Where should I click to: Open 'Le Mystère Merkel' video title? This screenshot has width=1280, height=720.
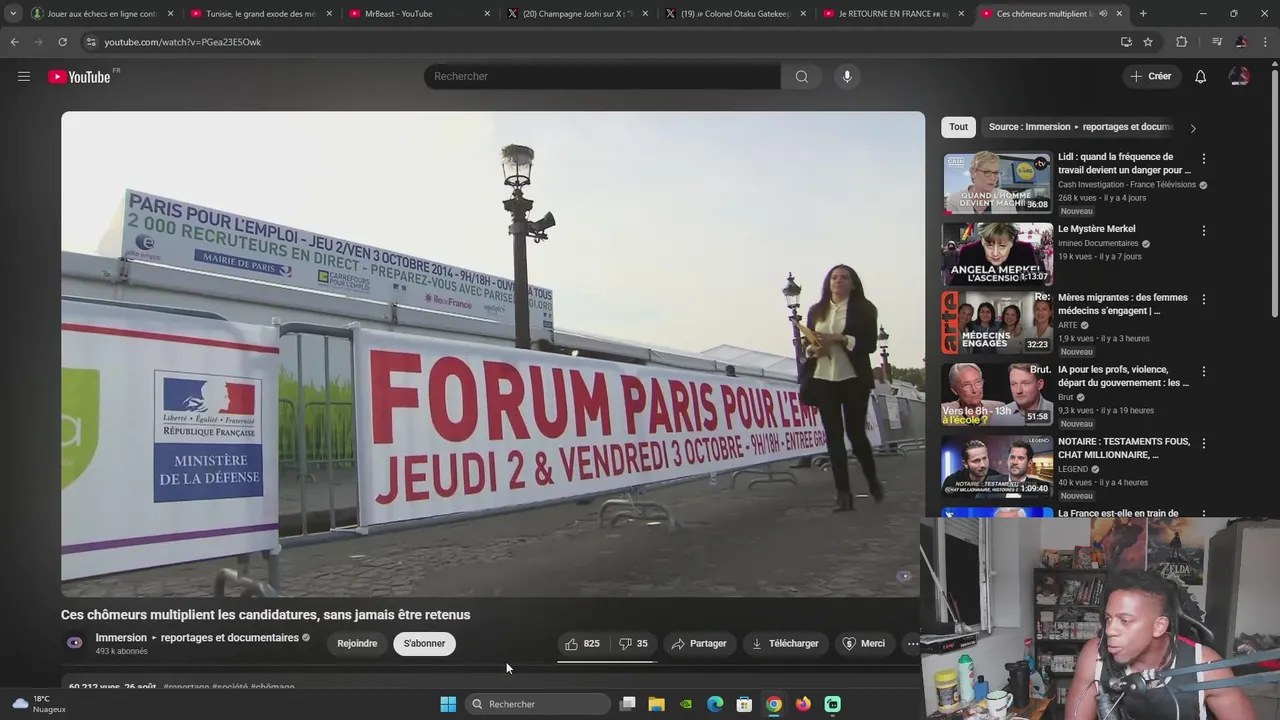coord(1096,229)
